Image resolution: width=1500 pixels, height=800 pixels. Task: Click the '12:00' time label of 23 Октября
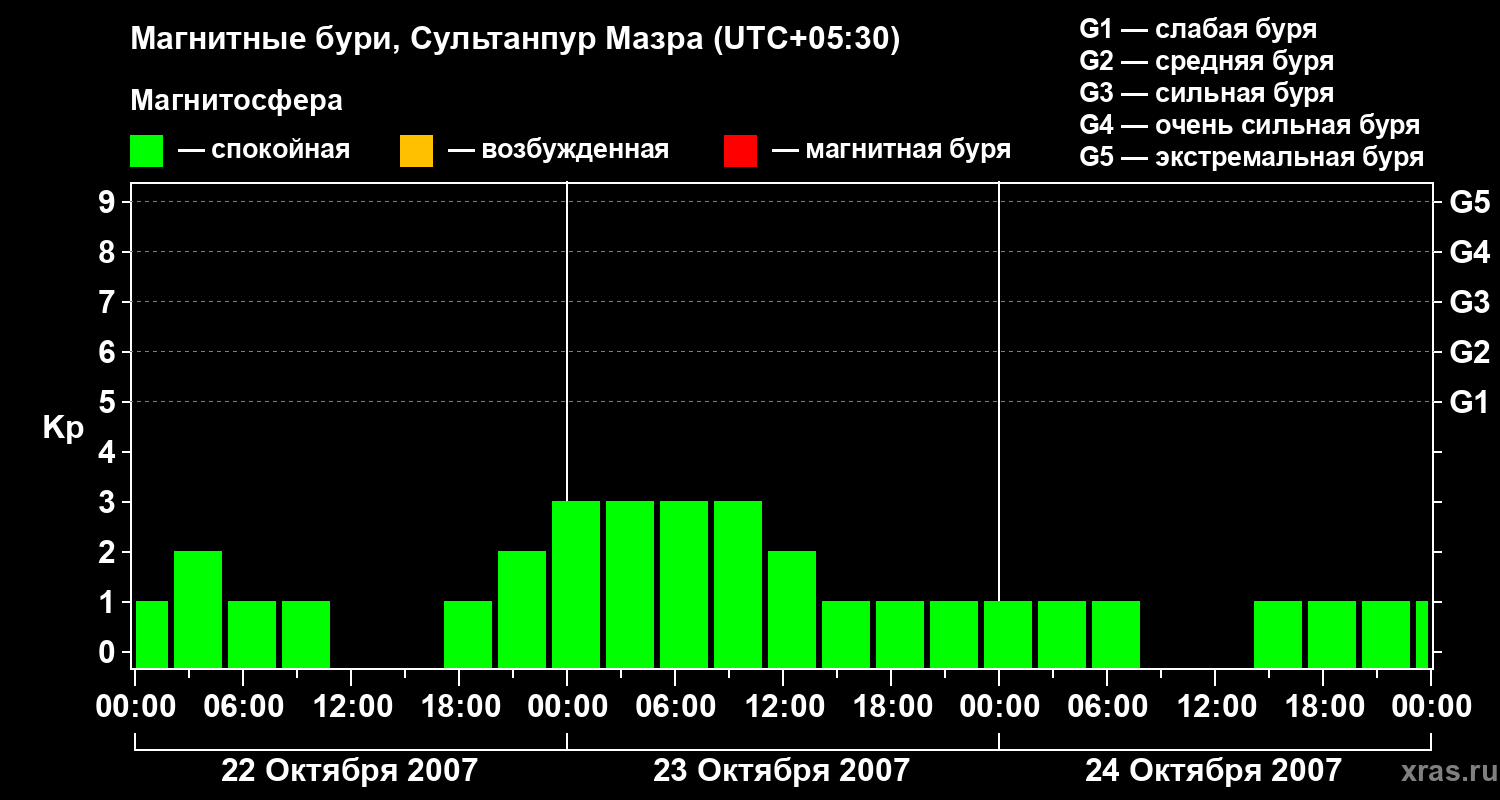click(783, 707)
